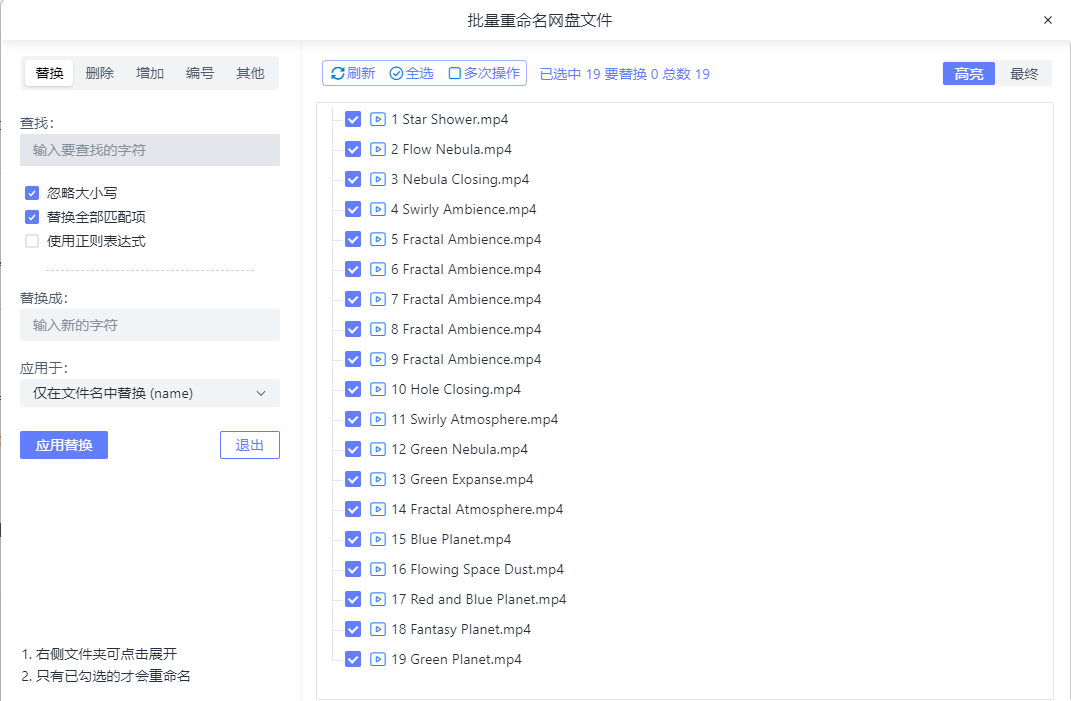Uncheck the 10 Hole Closing.mp4 checkbox
1071x701 pixels.
point(353,389)
